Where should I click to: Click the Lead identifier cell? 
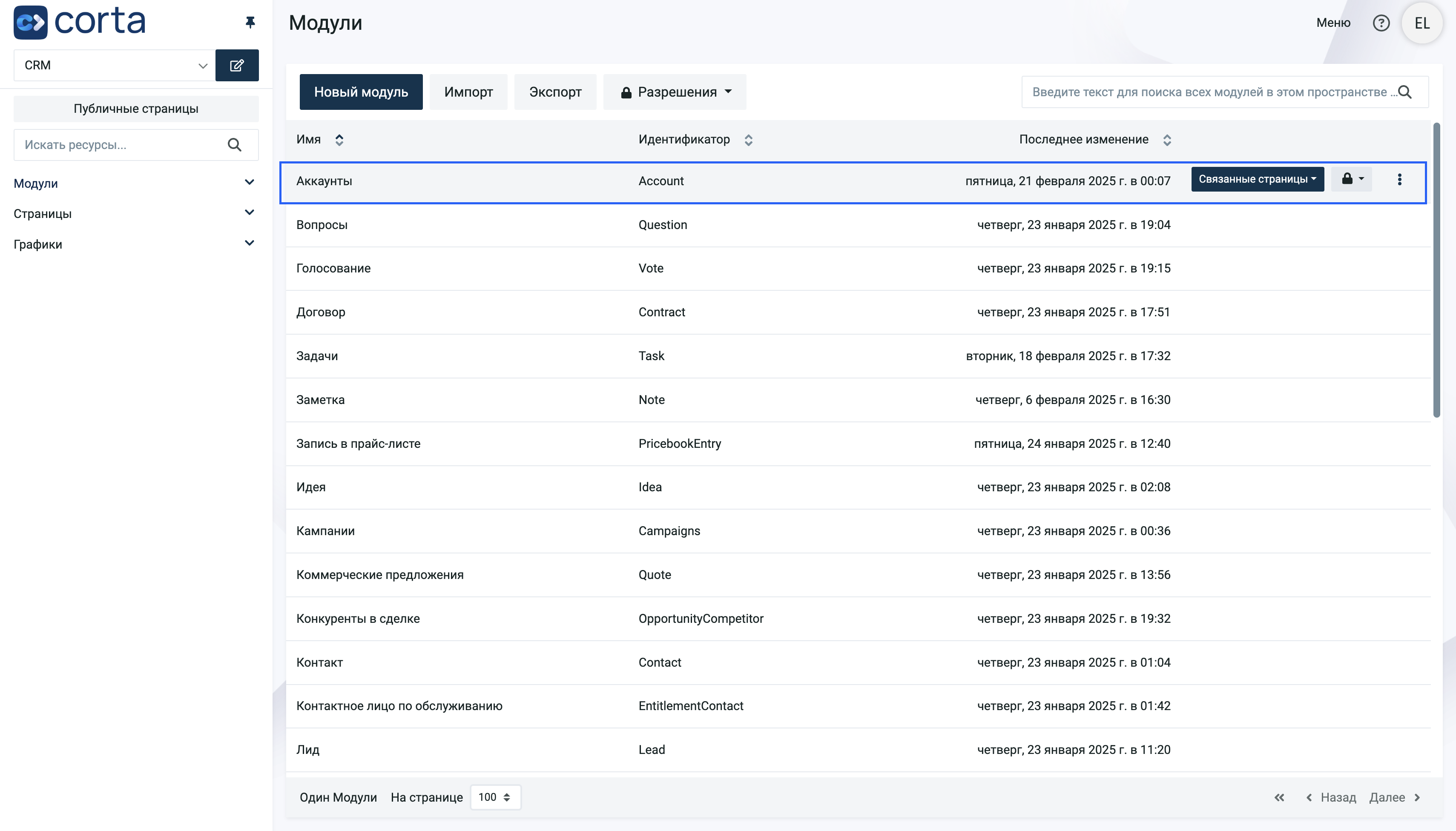[x=652, y=750]
